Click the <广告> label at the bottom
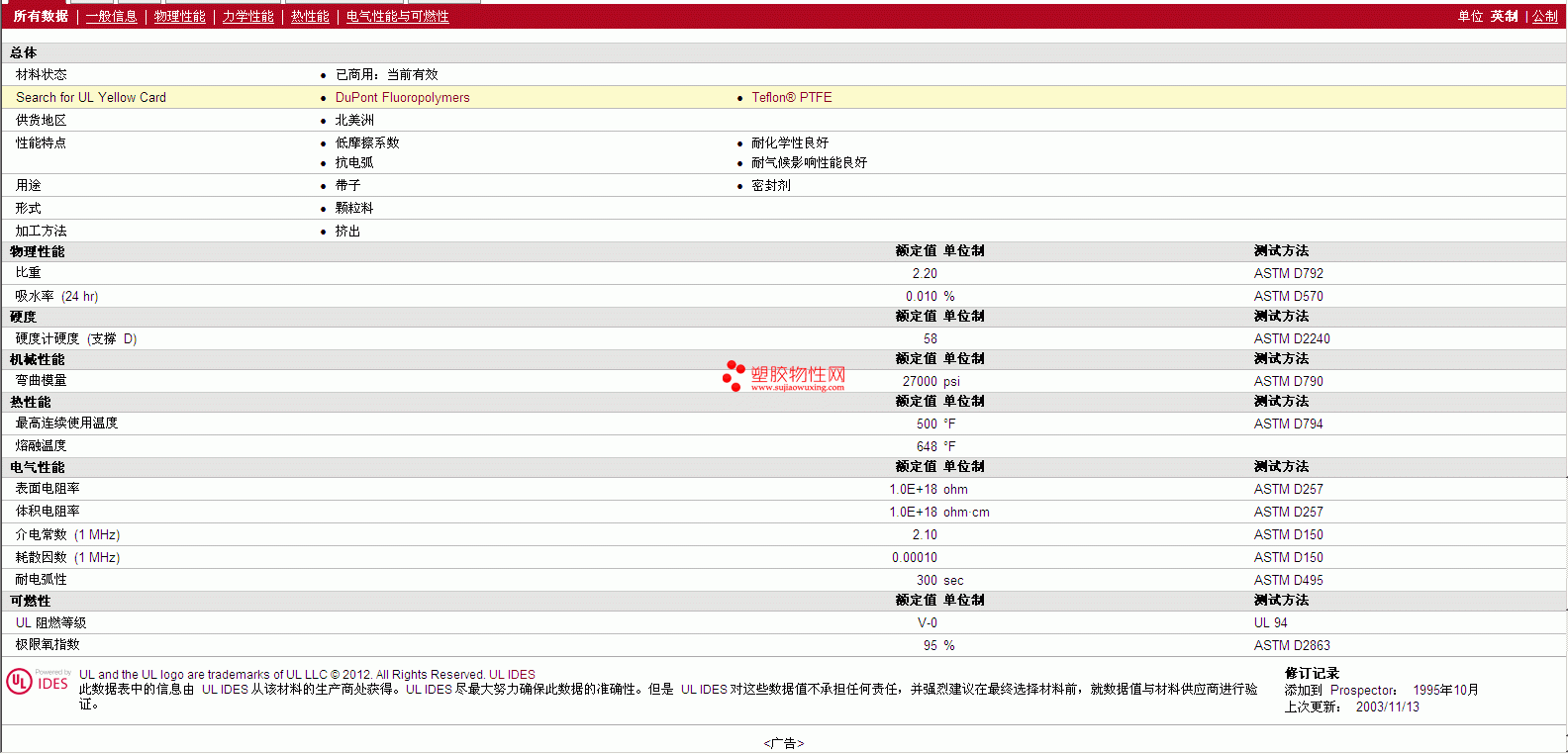 pyautogui.click(x=784, y=744)
